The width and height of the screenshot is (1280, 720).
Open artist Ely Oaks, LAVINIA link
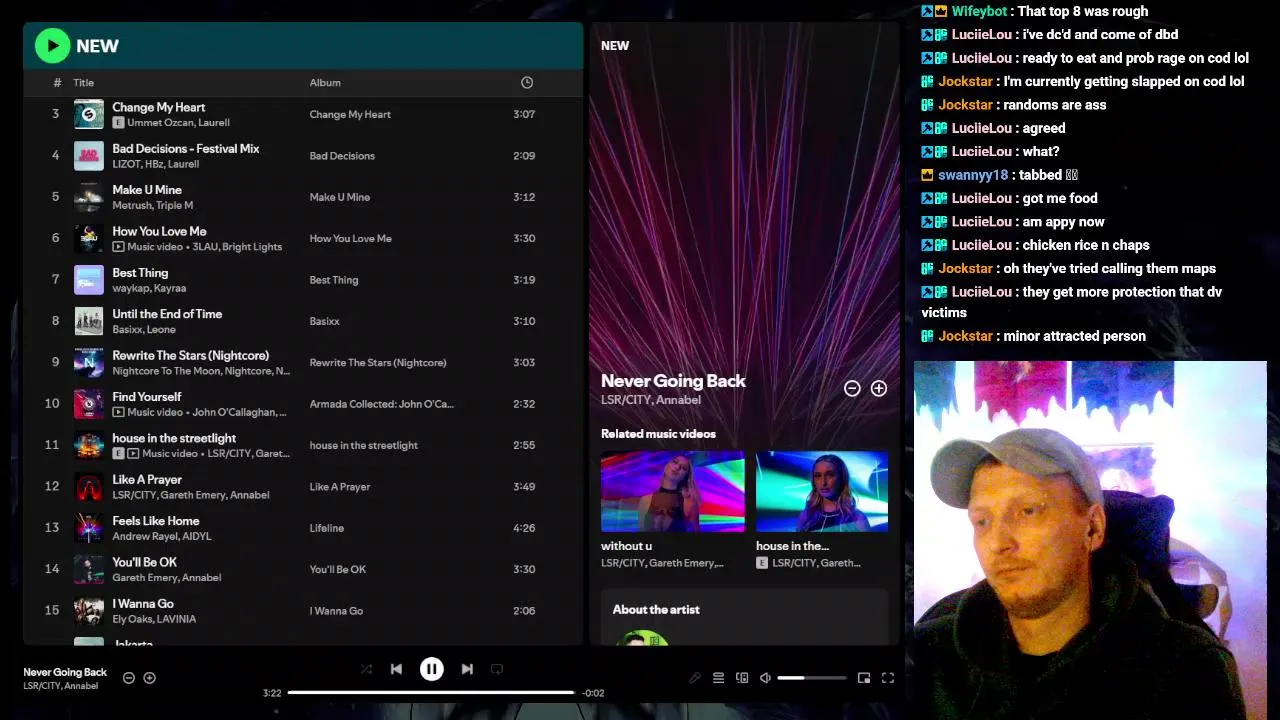point(154,619)
